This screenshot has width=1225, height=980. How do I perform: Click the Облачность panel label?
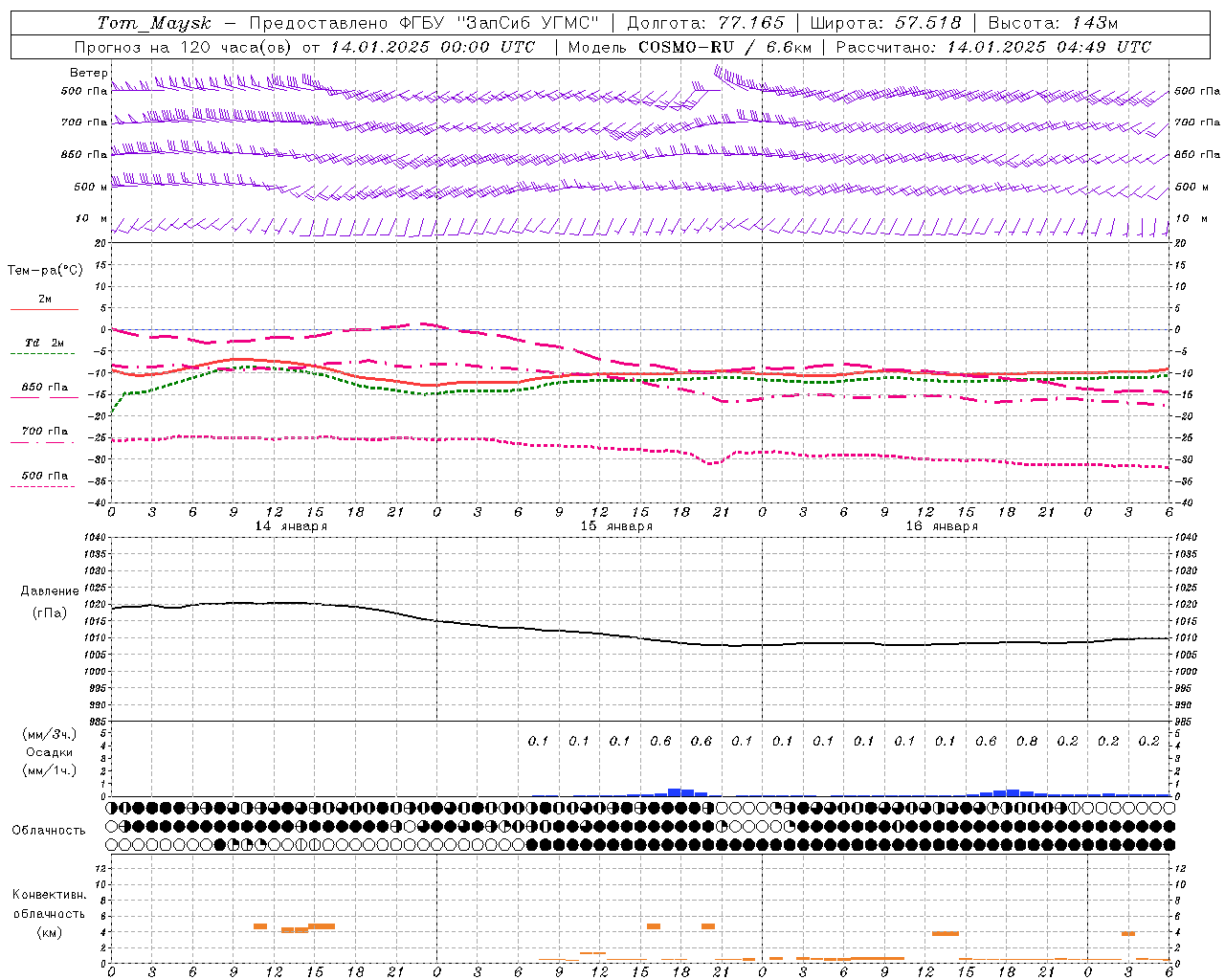[x=49, y=830]
